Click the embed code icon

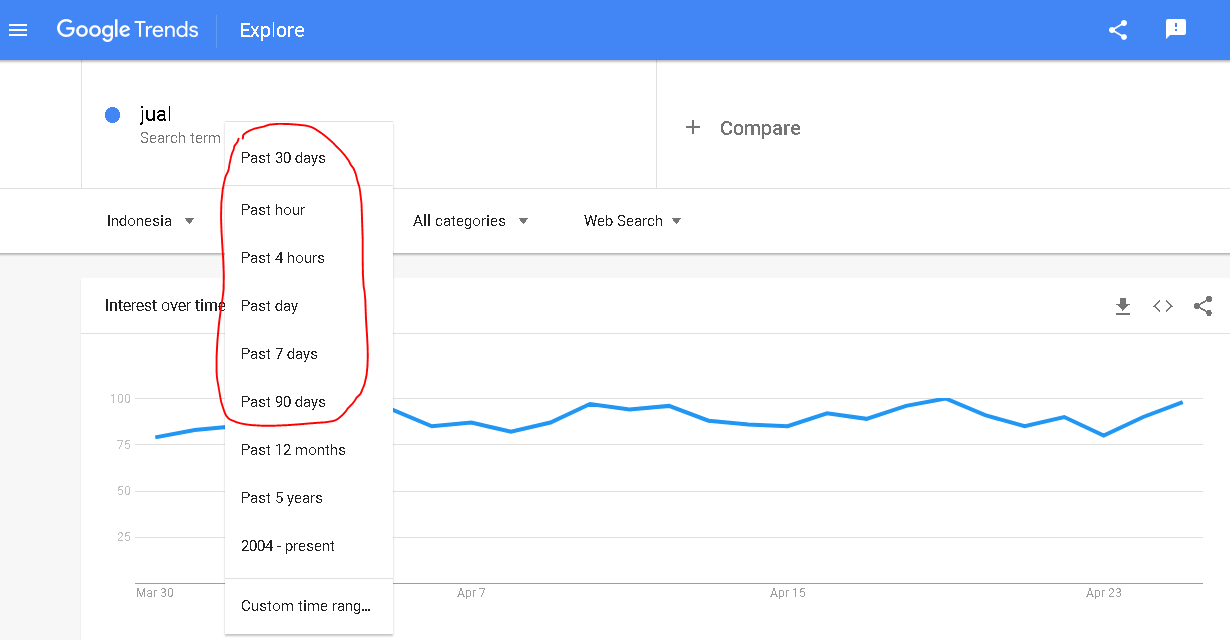click(x=1163, y=306)
